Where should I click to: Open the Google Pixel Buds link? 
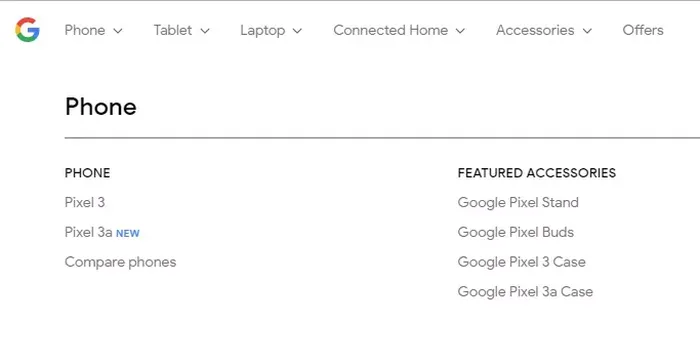pos(516,232)
